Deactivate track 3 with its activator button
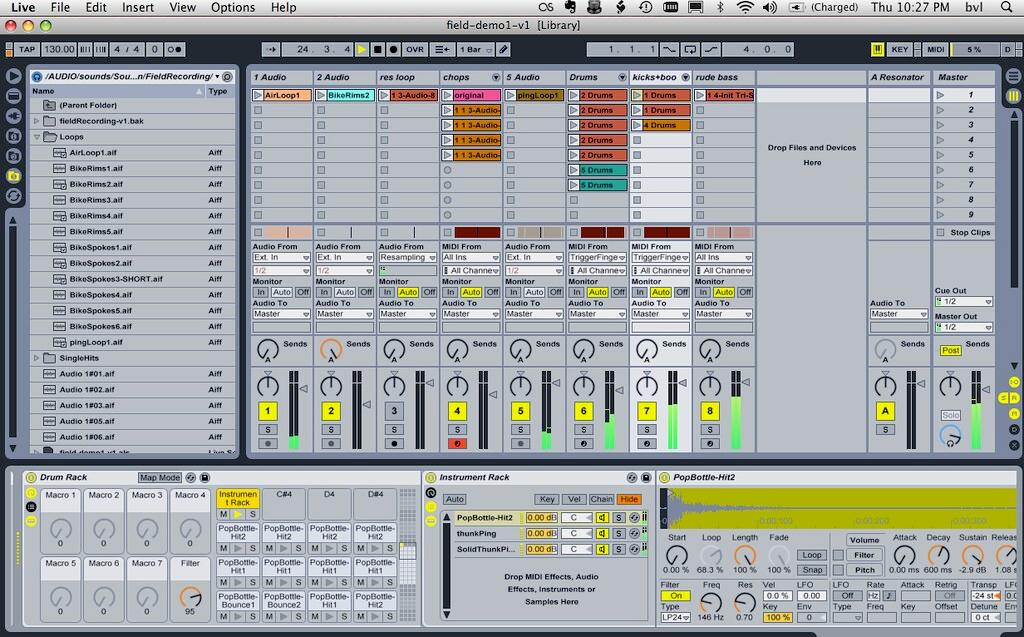This screenshot has width=1024, height=637. (x=394, y=411)
